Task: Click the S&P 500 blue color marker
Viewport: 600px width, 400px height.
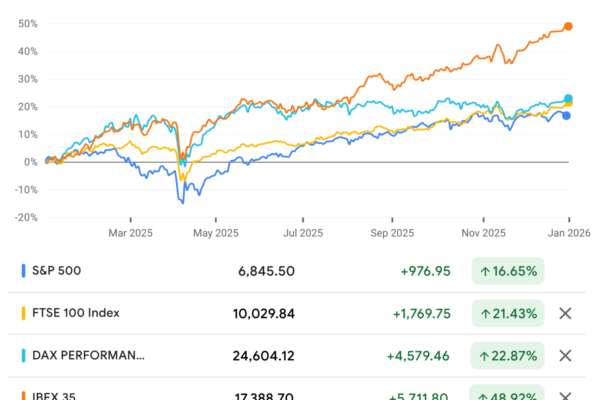Action: click(23, 271)
